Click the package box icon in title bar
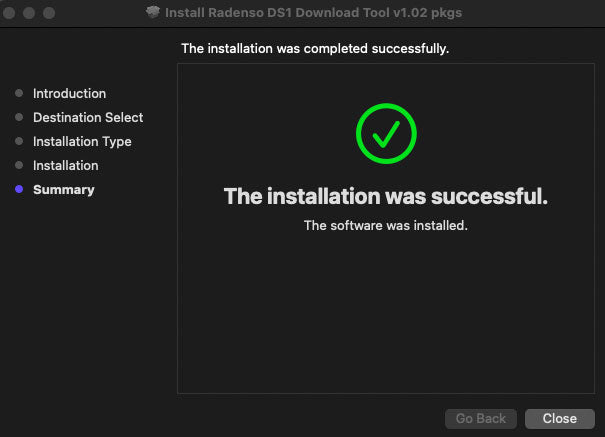605x437 pixels. [x=153, y=12]
